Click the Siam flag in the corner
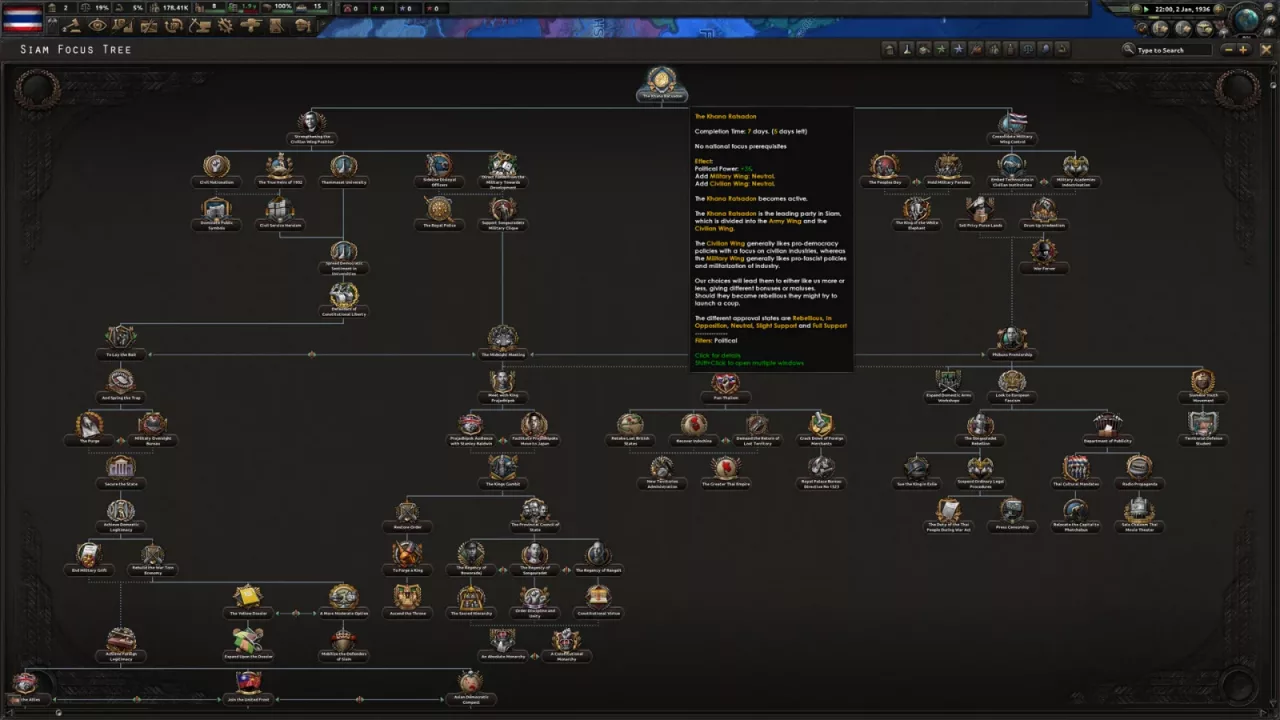Image resolution: width=1280 pixels, height=720 pixels. (x=22, y=17)
